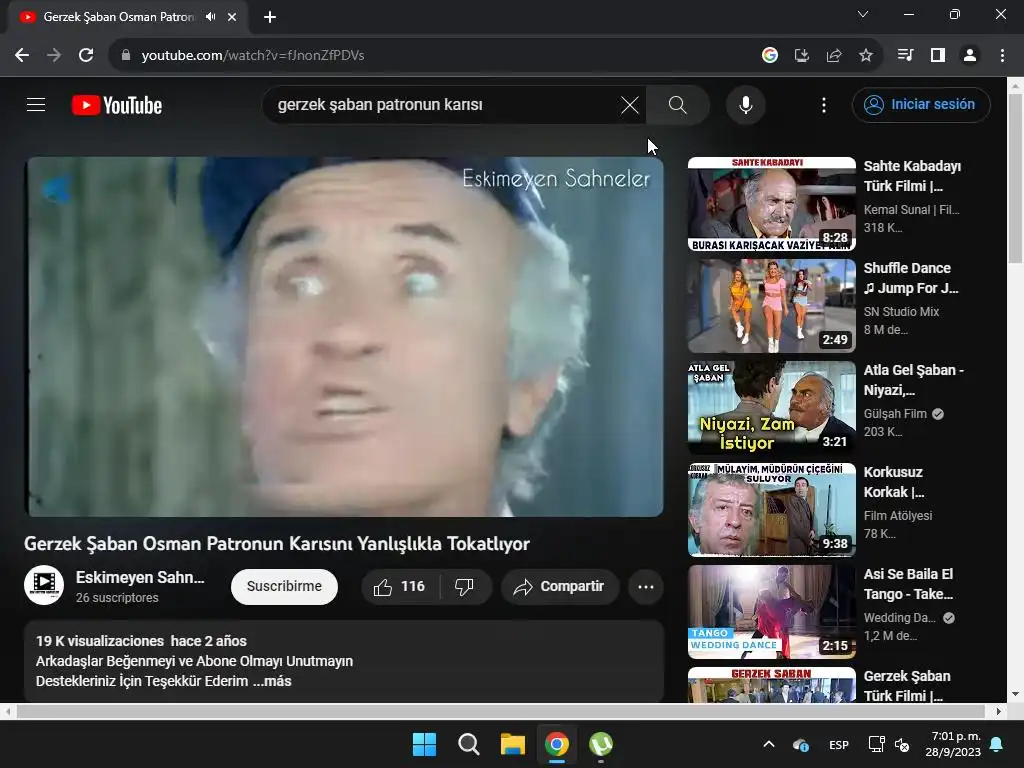This screenshot has width=1024, height=768.
Task: Go back with browser back arrow
Action: [22, 56]
